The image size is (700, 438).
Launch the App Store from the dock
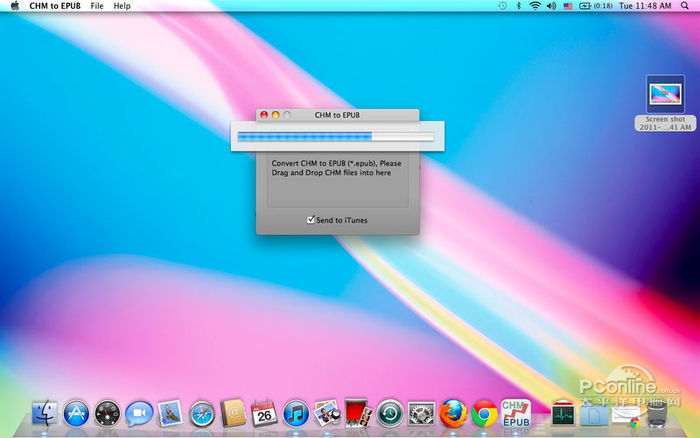(76, 413)
